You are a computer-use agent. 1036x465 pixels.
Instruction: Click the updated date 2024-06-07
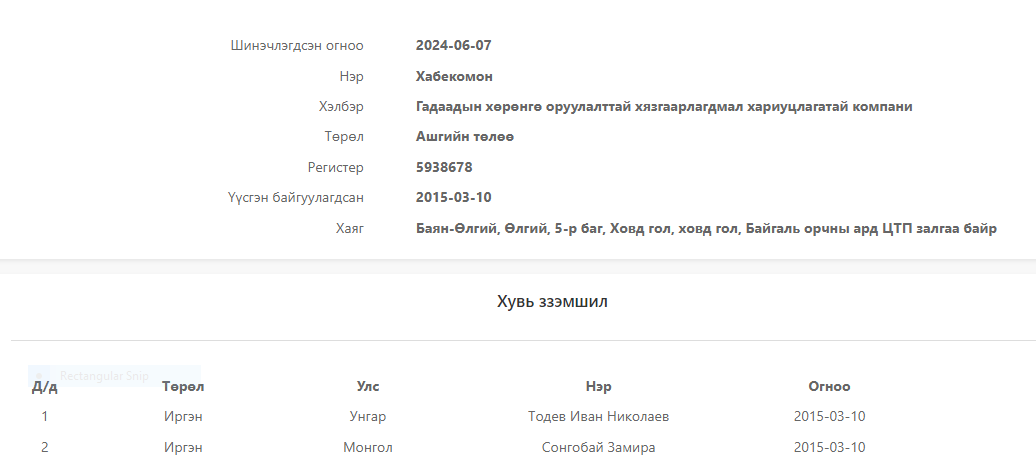pyautogui.click(x=453, y=45)
